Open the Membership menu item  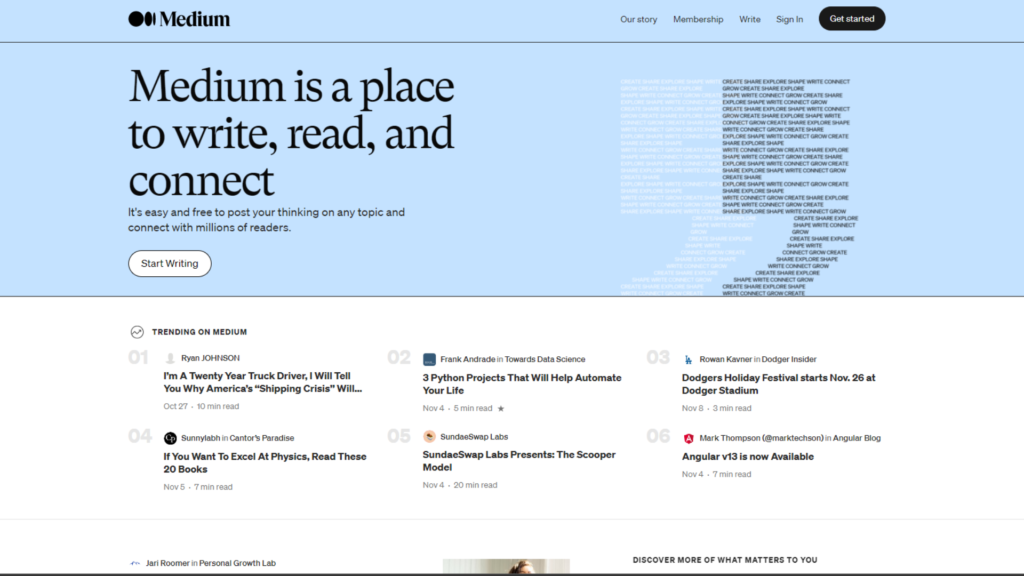[698, 18]
